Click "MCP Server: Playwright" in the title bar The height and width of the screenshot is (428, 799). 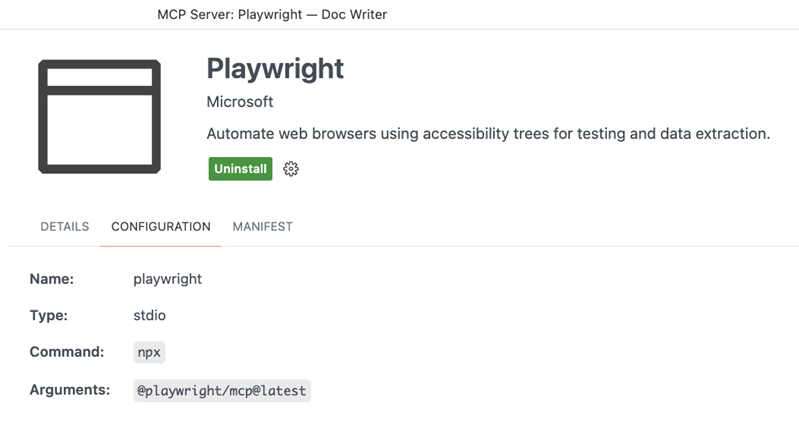click(x=234, y=14)
